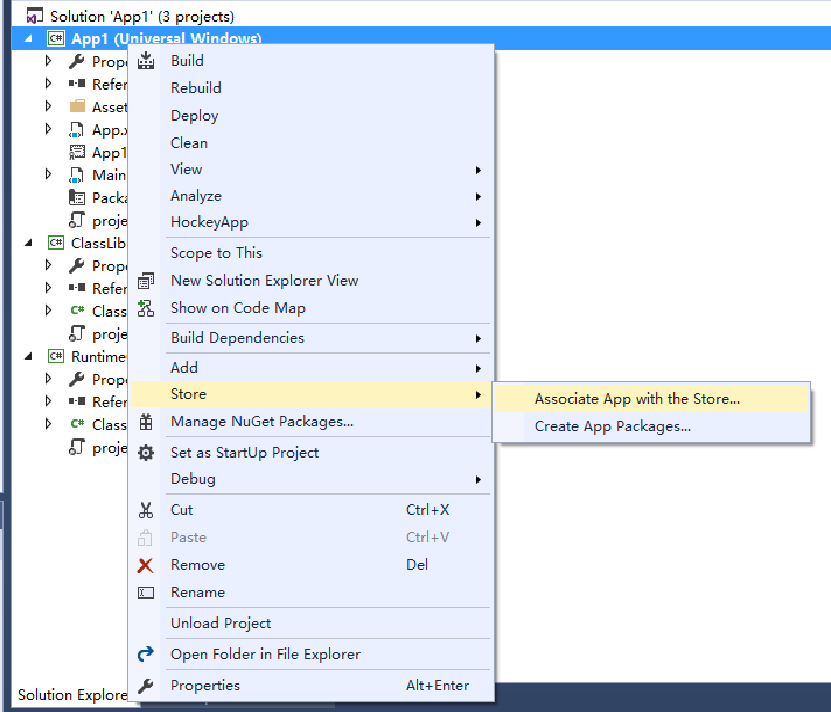The width and height of the screenshot is (831, 712).
Task: Open the Build Dependencies submenu
Action: click(x=313, y=338)
